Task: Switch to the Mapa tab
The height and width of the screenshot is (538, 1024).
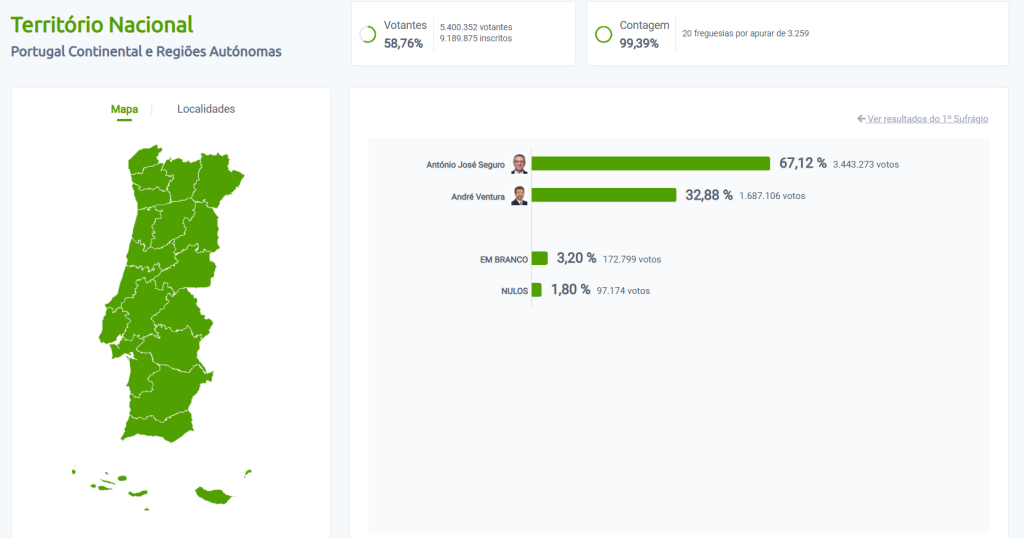Action: pyautogui.click(x=124, y=109)
